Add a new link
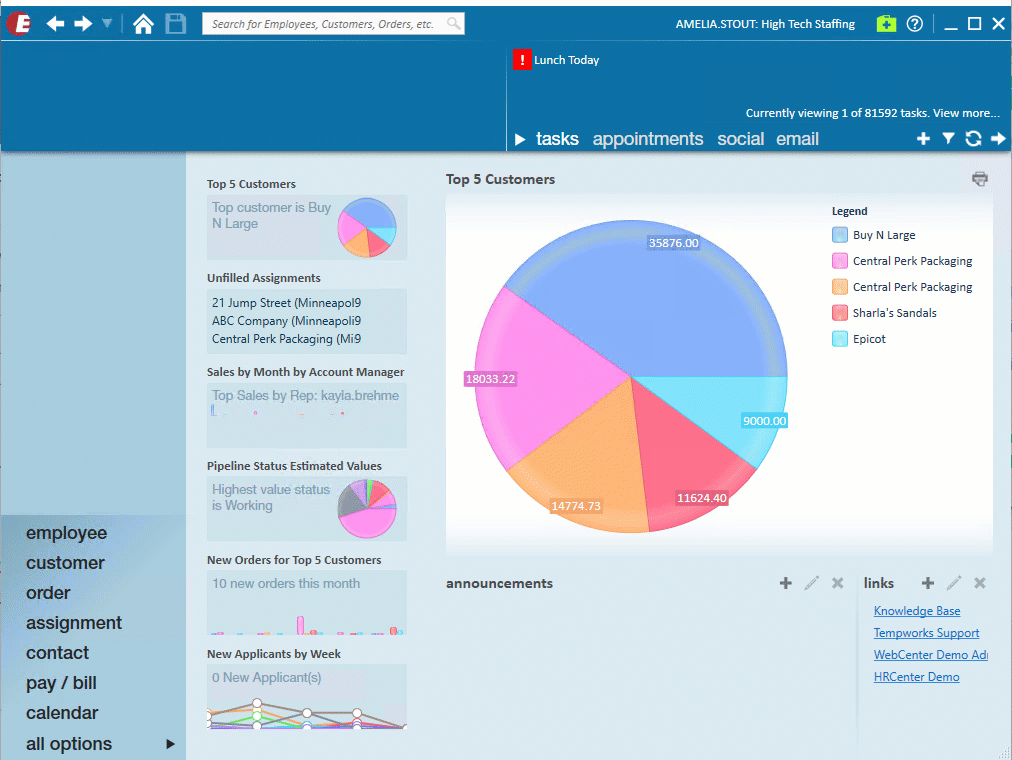Screen dimensions: 1012x760 pyautogui.click(x=927, y=583)
